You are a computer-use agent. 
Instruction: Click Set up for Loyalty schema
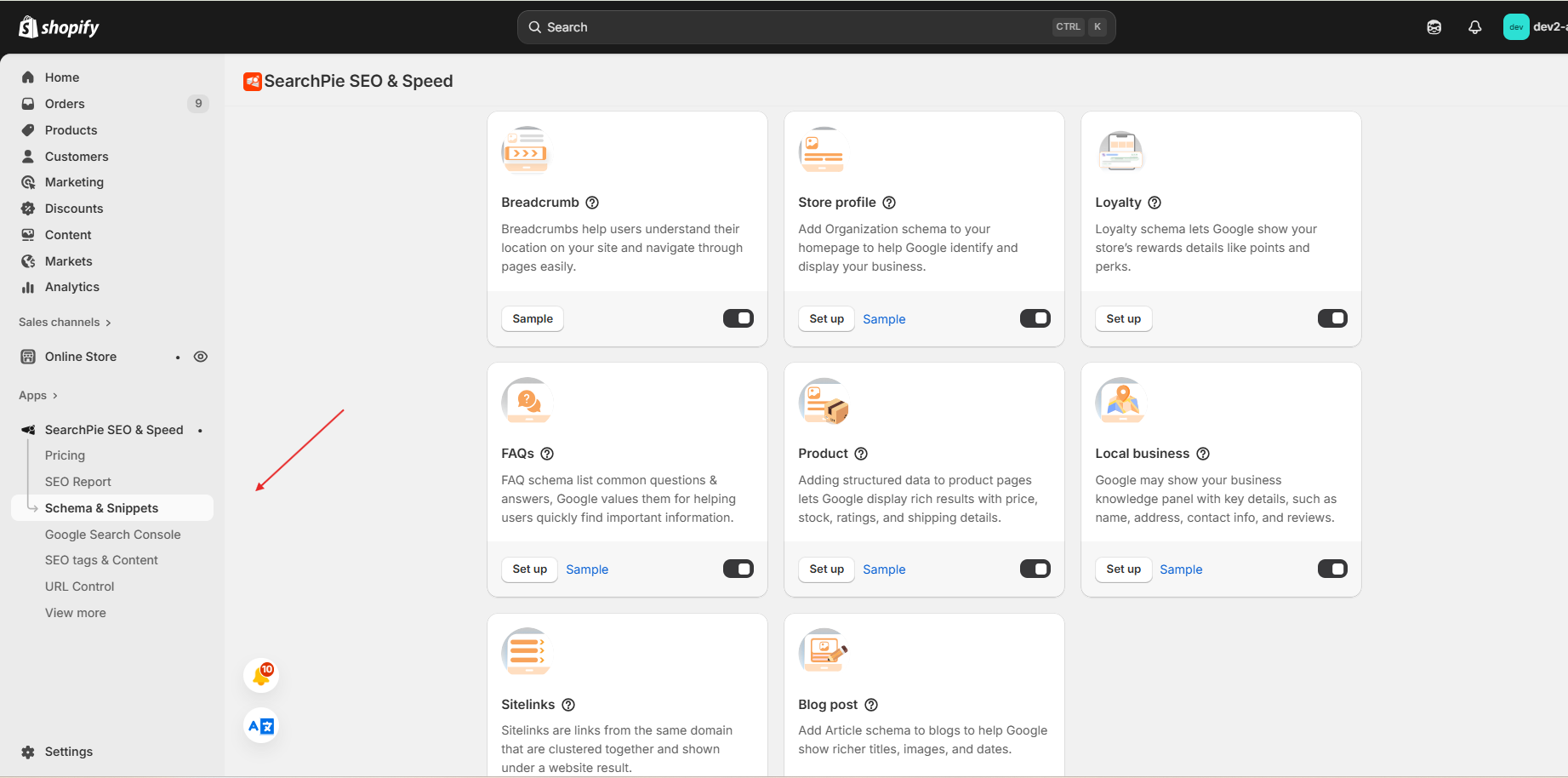[1123, 318]
